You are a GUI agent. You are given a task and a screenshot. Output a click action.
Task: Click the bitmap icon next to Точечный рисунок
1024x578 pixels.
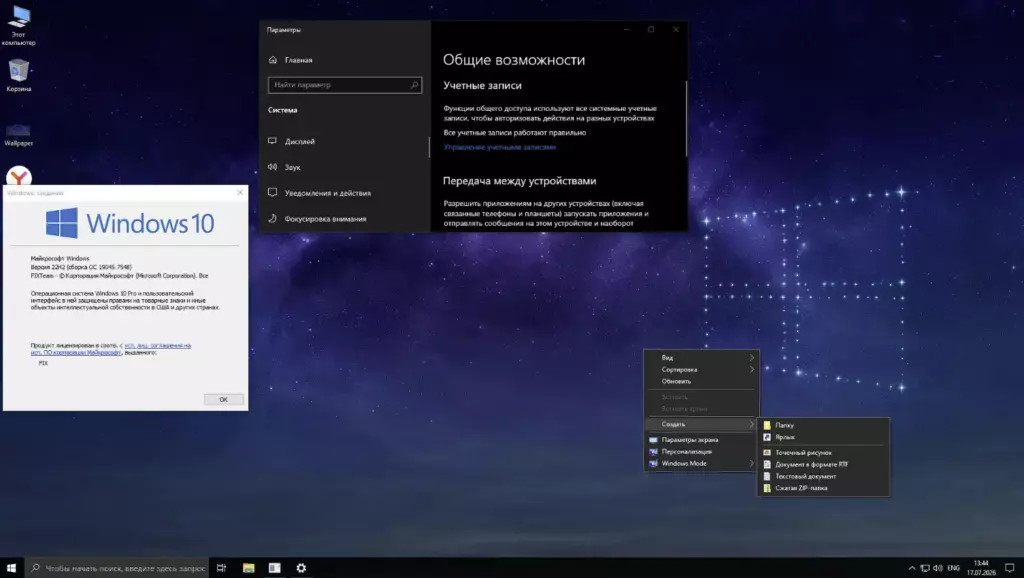pyautogui.click(x=767, y=453)
